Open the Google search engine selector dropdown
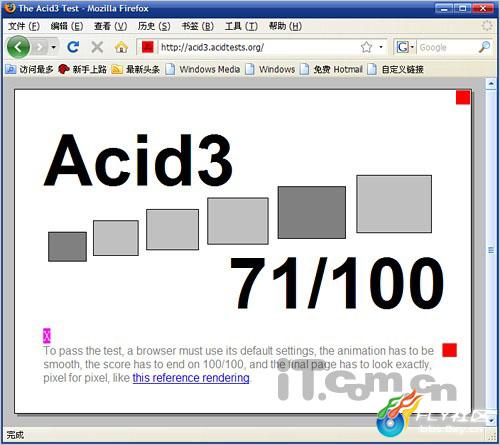This screenshot has width=500, height=445. click(x=405, y=47)
